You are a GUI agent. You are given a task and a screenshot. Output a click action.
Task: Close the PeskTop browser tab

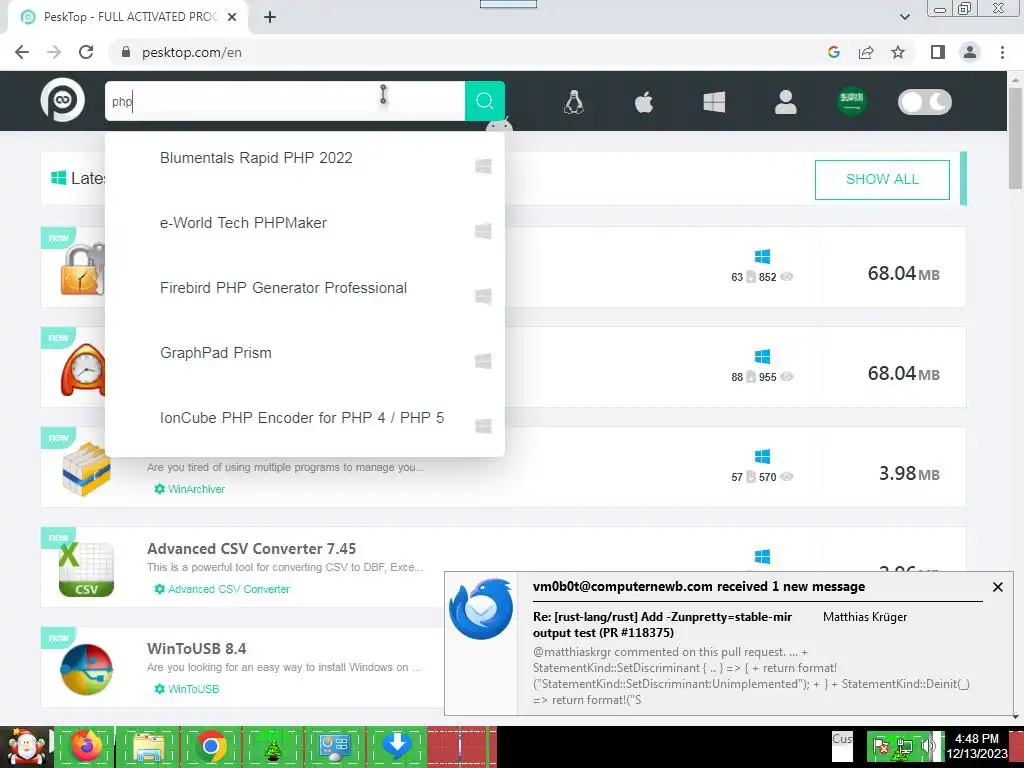(232, 17)
